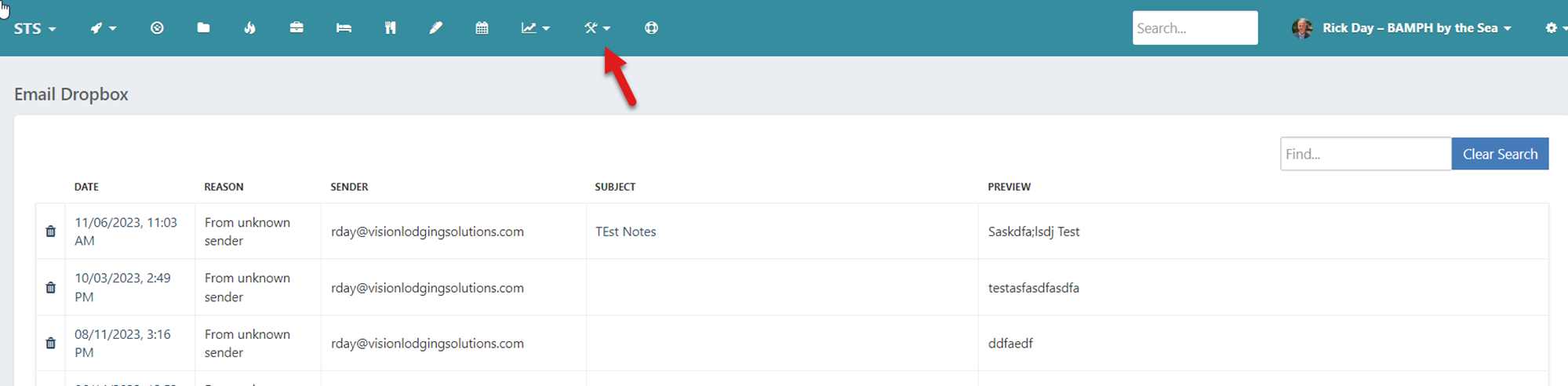Sort by the DATE column header
Screen dimensions: 1568x386
86,187
